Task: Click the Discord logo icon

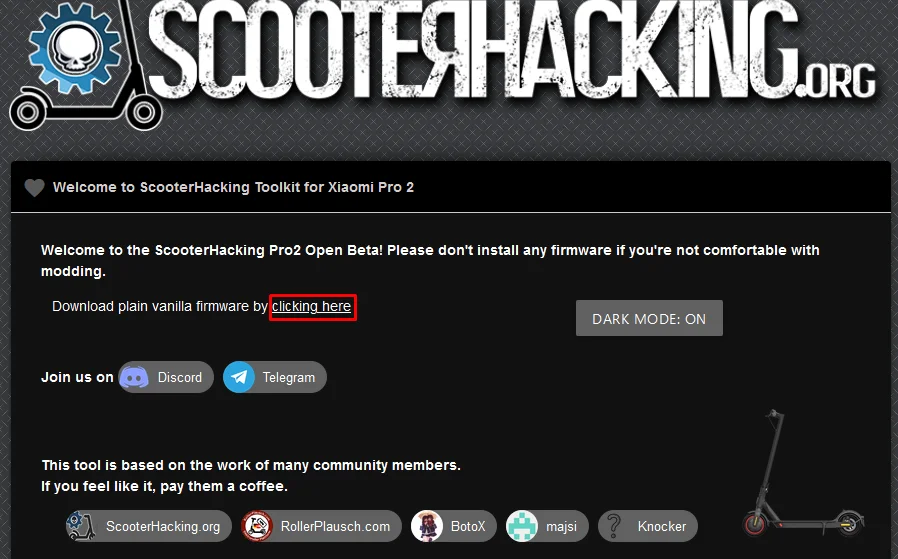Action: point(134,377)
